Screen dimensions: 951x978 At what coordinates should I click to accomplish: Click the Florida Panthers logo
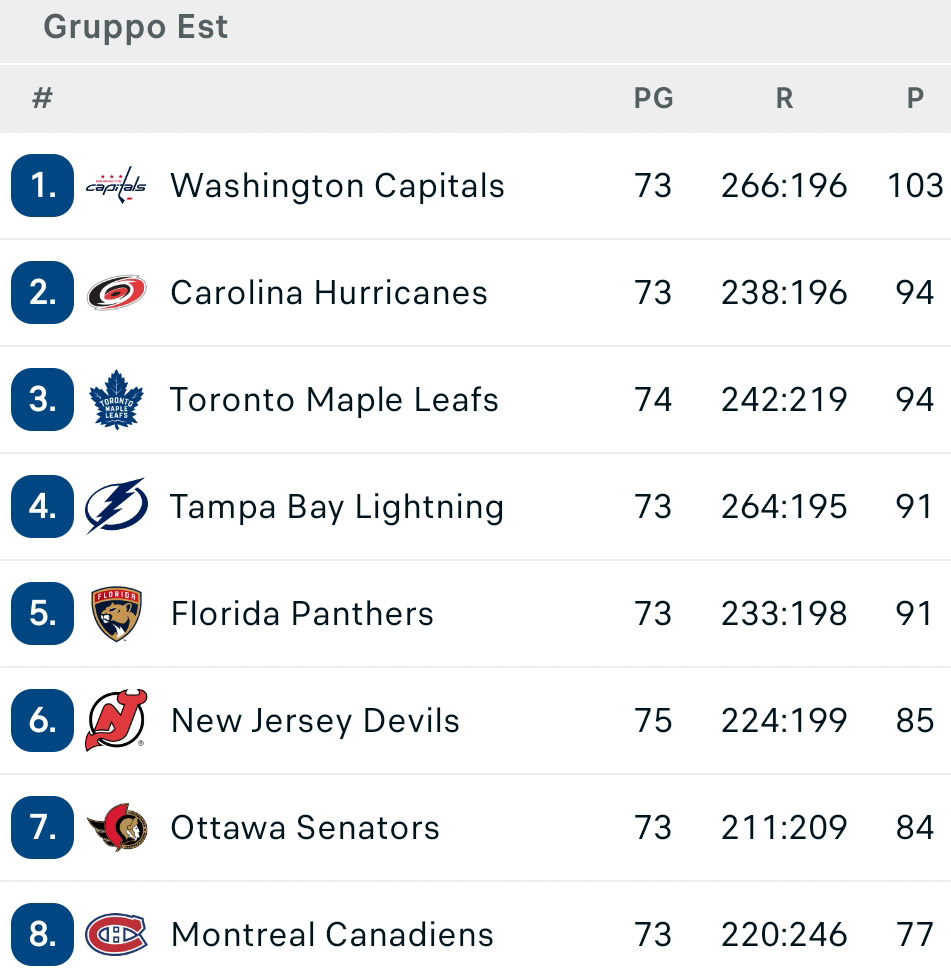click(116, 614)
